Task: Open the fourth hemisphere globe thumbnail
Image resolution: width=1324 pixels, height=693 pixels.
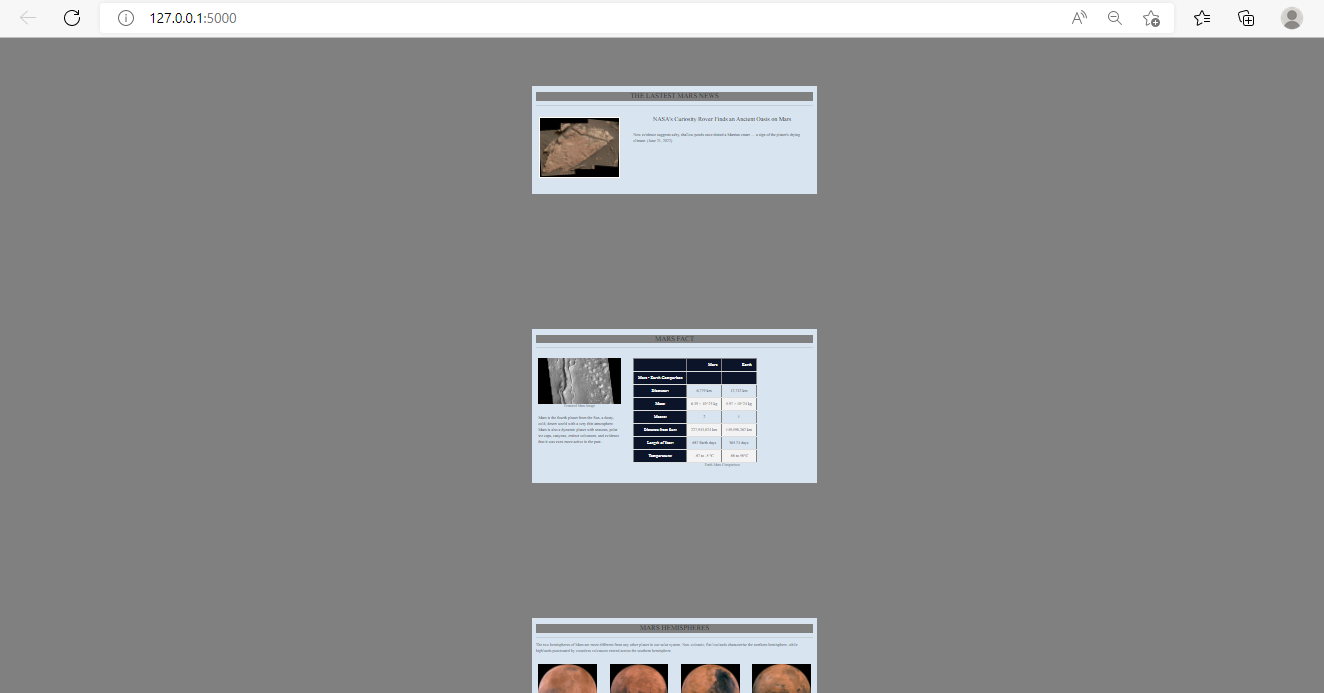Action: [781, 679]
